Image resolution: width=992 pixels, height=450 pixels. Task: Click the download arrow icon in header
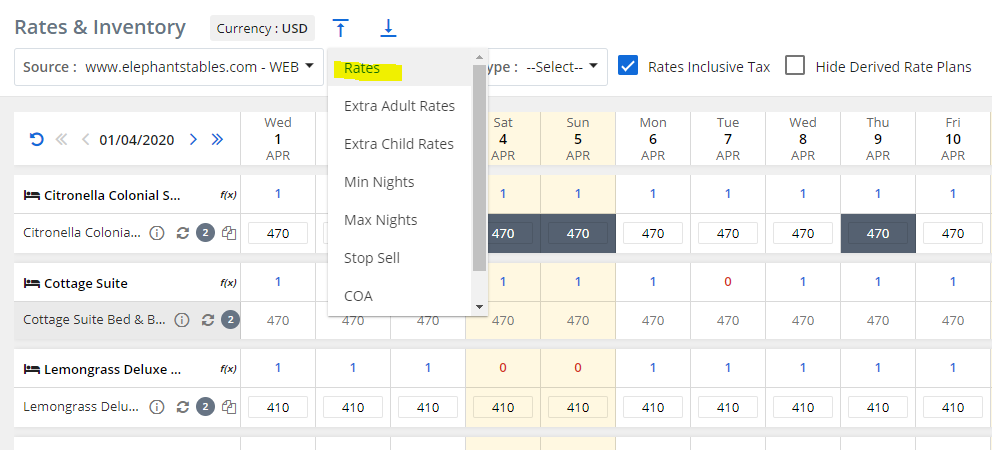click(388, 28)
